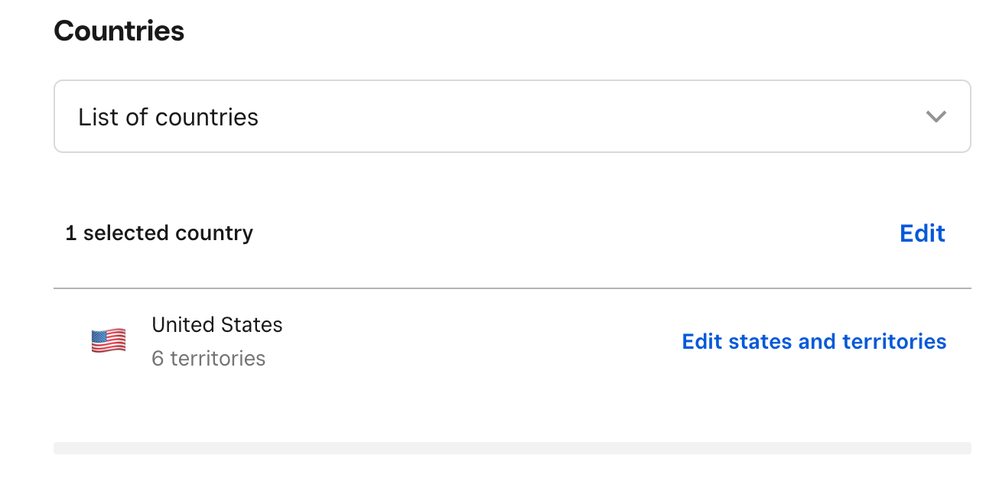This screenshot has width=999, height=491.
Task: Select the "United States" country name
Action: [x=217, y=325]
